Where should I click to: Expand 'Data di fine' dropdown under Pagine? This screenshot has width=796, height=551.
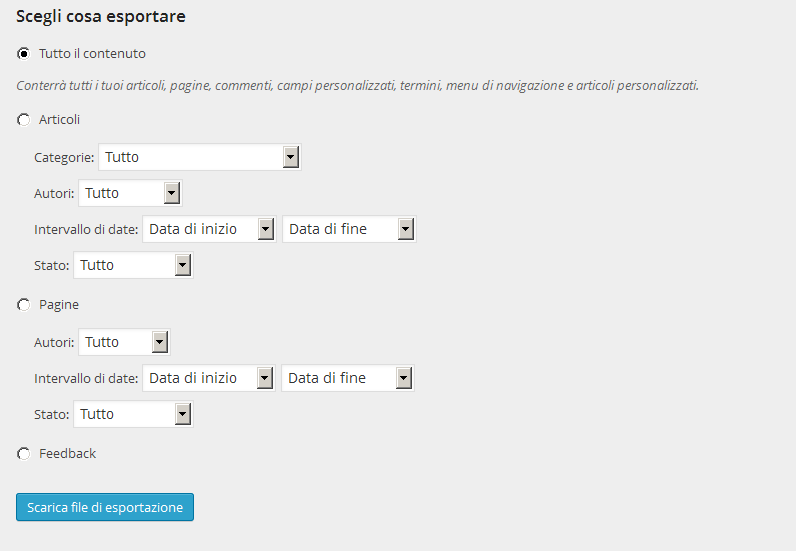[x=348, y=378]
